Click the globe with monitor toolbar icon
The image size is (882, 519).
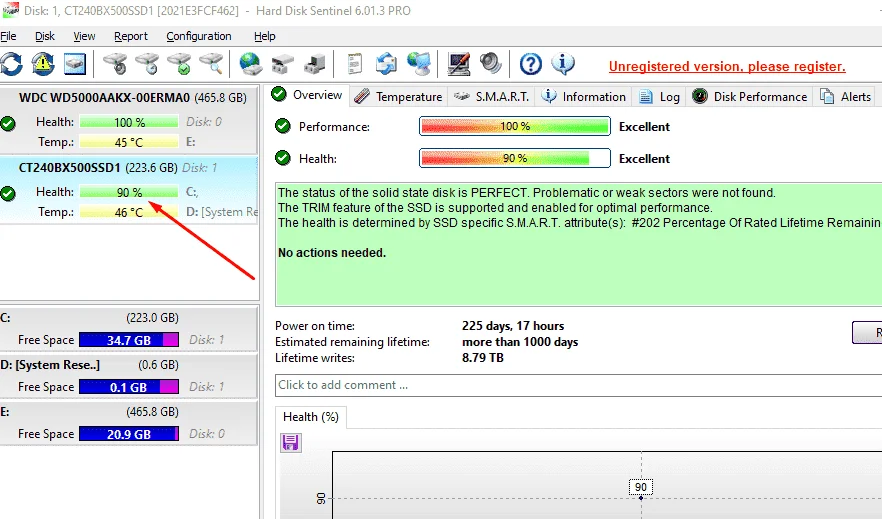pos(419,64)
